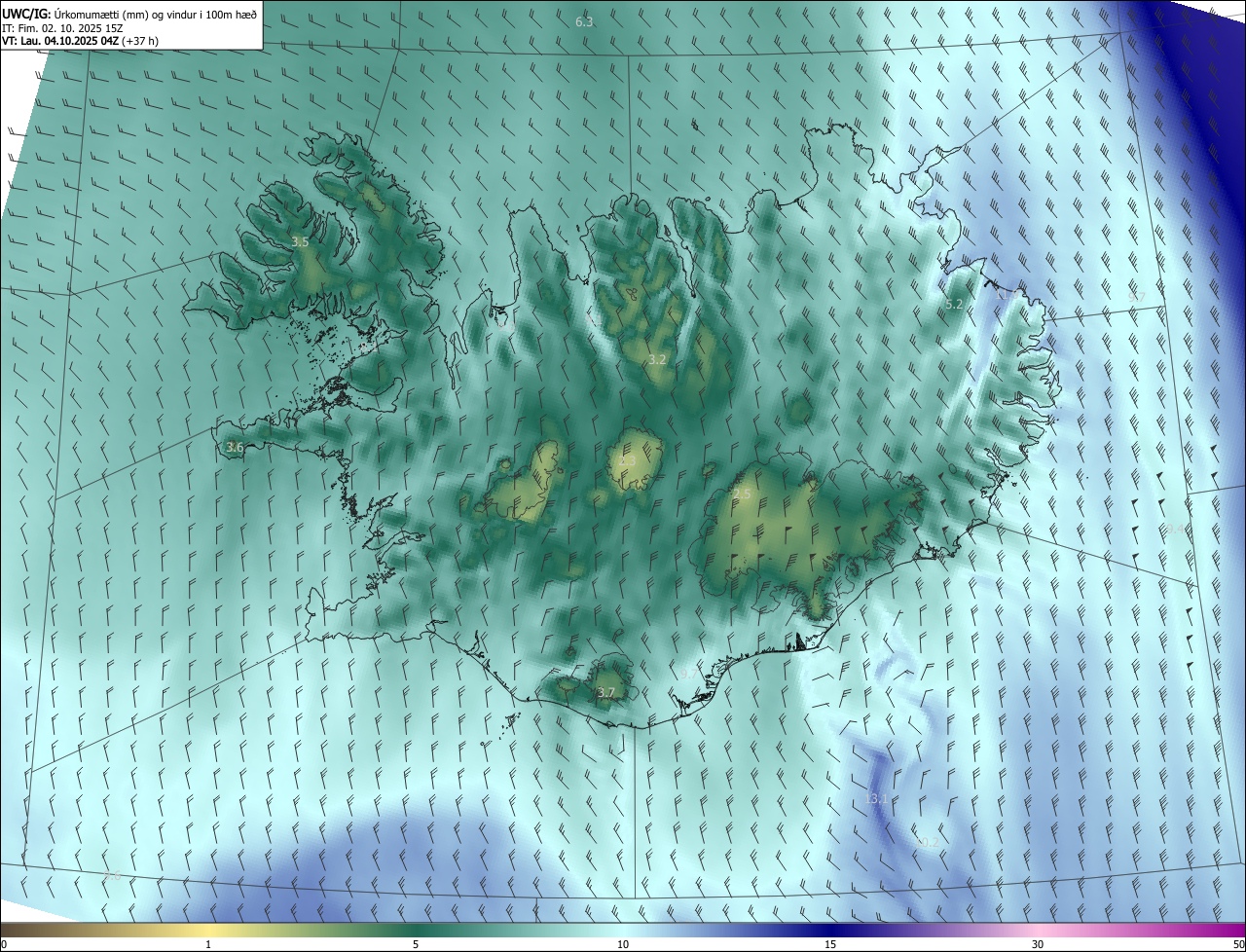Click the '30' tick on the color scale
The height and width of the screenshot is (952, 1246).
1038,944
